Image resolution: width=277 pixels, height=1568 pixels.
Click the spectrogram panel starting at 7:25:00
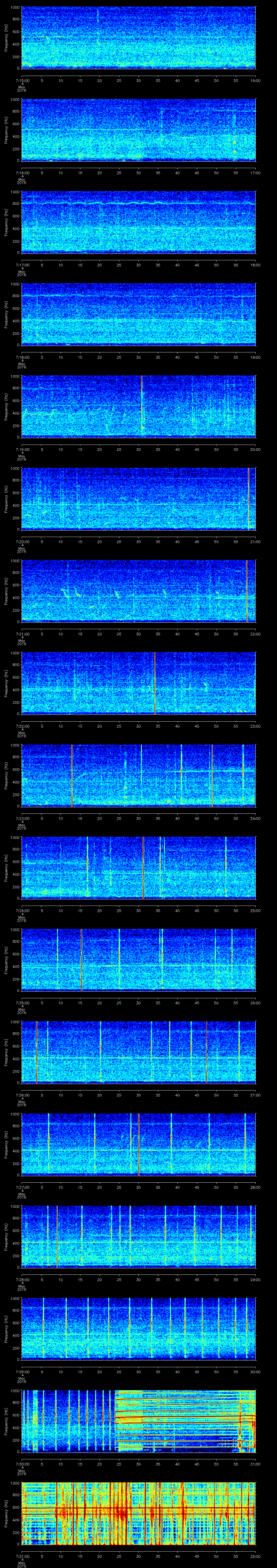139,960
